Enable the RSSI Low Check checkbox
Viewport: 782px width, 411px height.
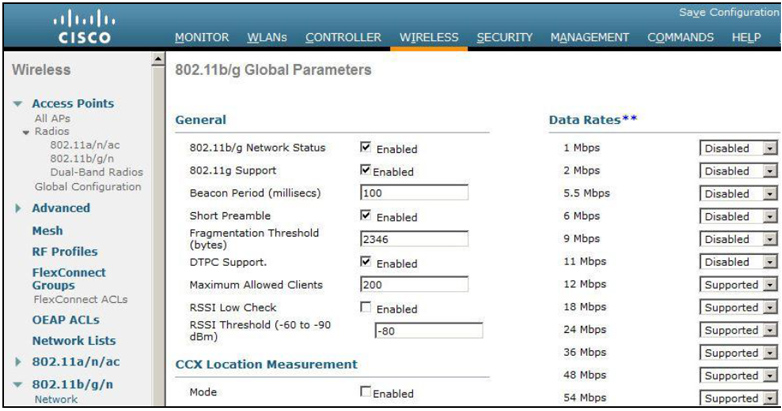click(x=366, y=307)
